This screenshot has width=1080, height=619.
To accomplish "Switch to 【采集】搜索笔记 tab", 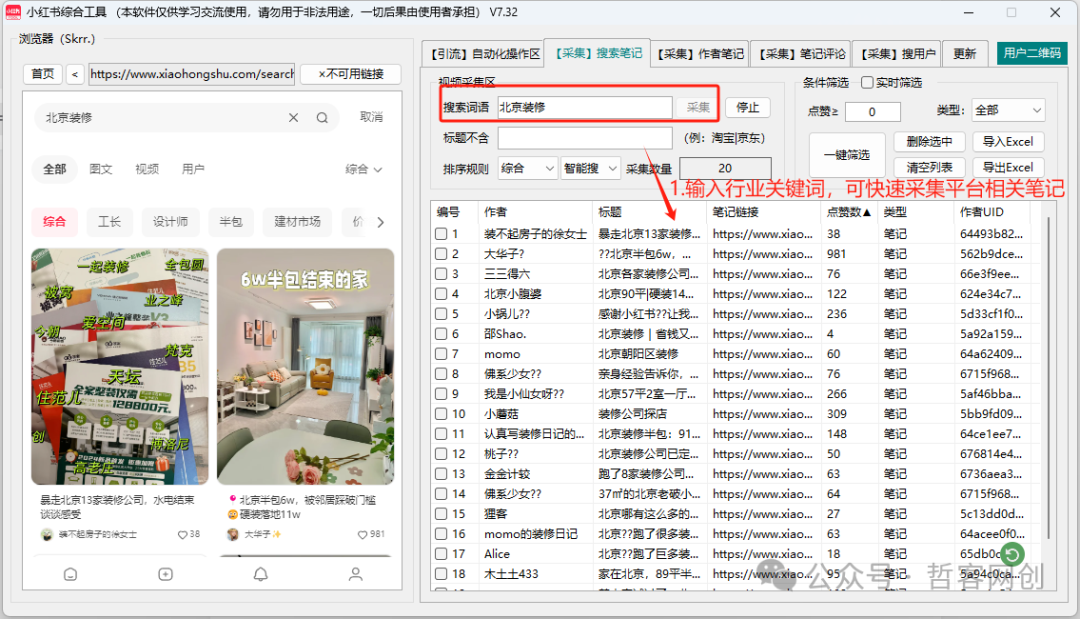I will [x=598, y=53].
